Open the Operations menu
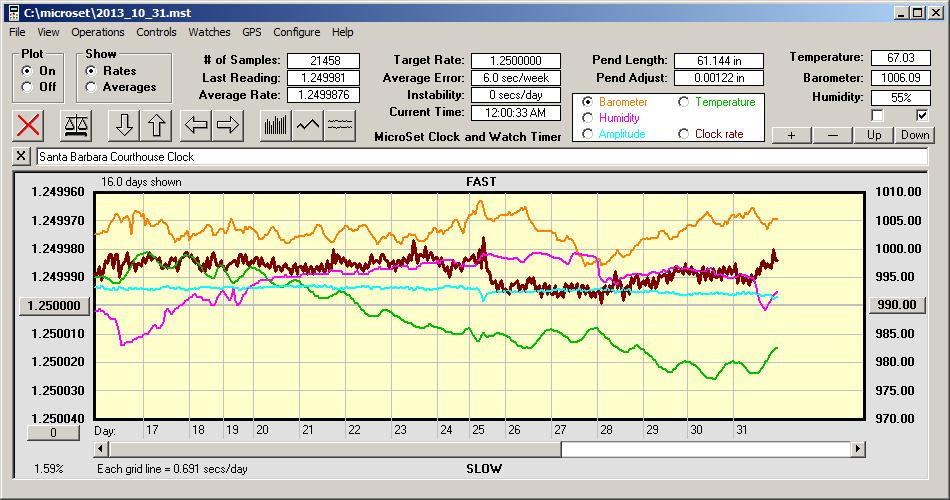The image size is (950, 500). pos(98,32)
